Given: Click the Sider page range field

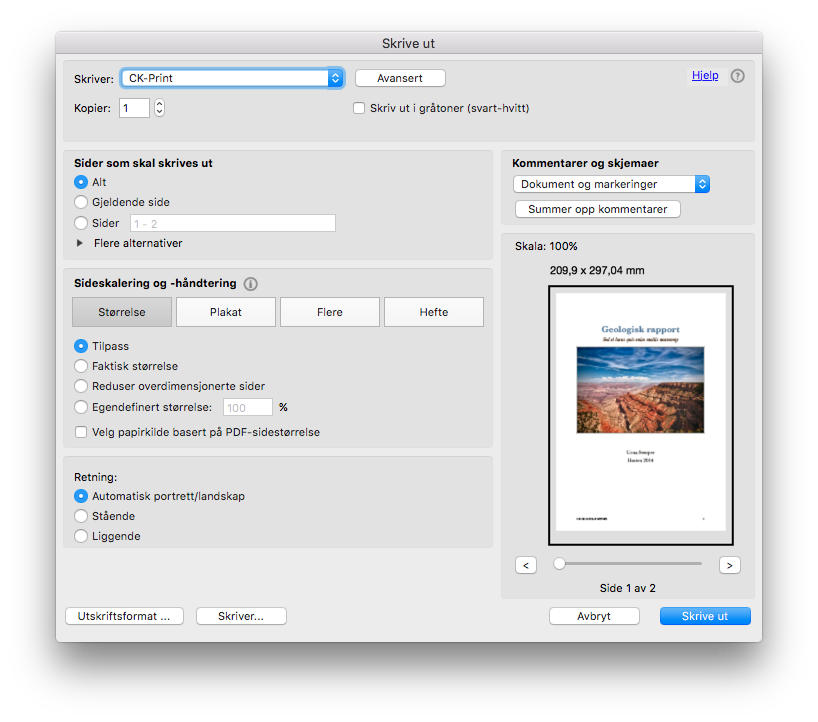Looking at the screenshot, I should tap(233, 223).
